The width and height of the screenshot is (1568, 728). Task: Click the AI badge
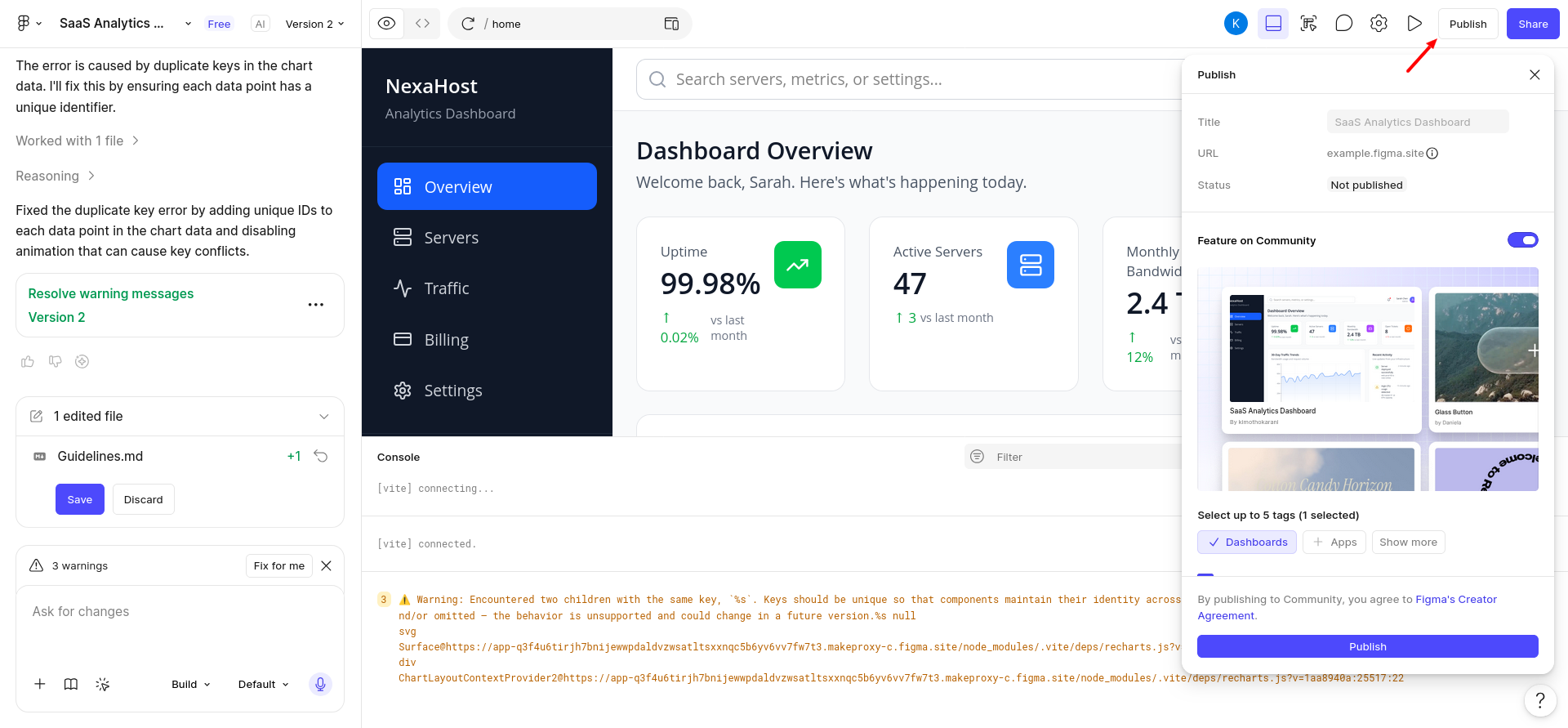[260, 24]
